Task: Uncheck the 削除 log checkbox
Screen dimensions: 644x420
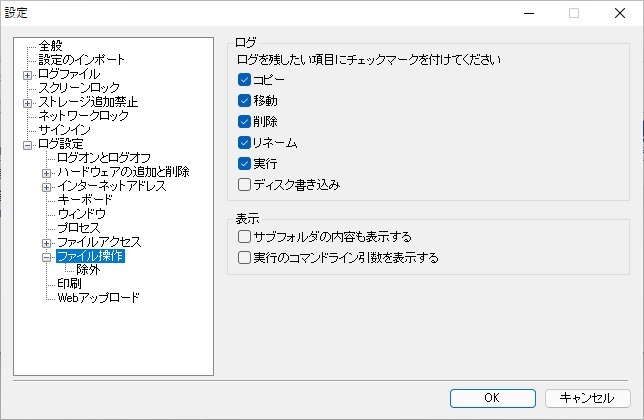Action: (244, 121)
